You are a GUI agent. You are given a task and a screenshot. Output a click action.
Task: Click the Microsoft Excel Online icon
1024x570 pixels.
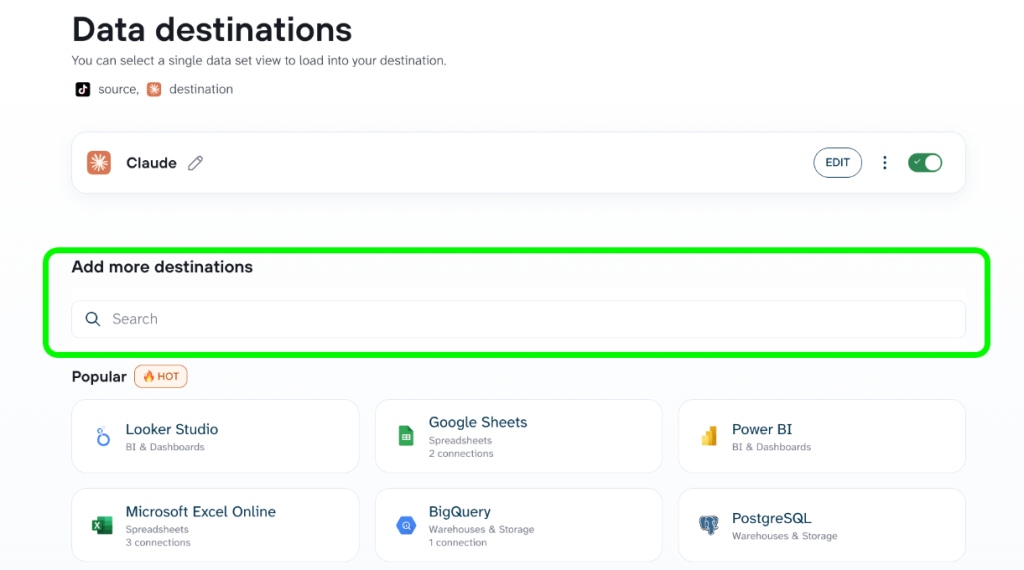coord(102,525)
